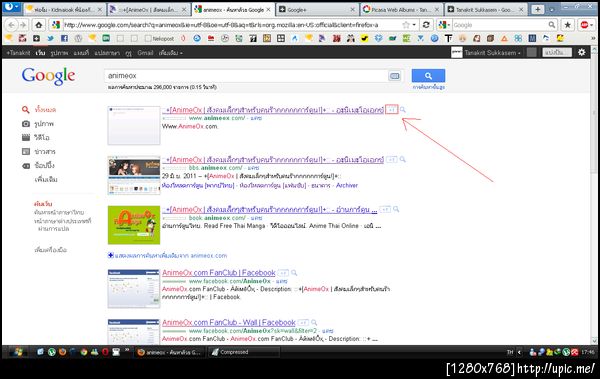600x379 pixels.
Task: Open the Twitter bookmark icon
Action: click(x=50, y=38)
